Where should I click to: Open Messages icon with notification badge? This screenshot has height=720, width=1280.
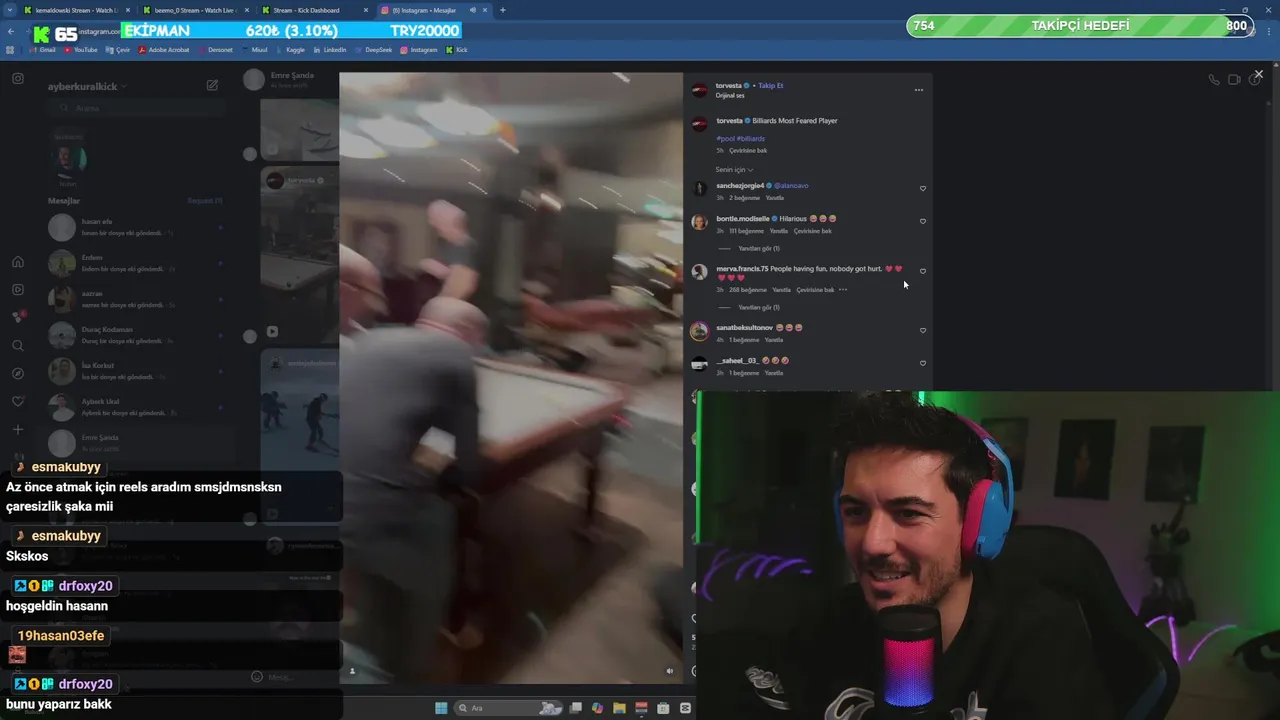[x=18, y=317]
